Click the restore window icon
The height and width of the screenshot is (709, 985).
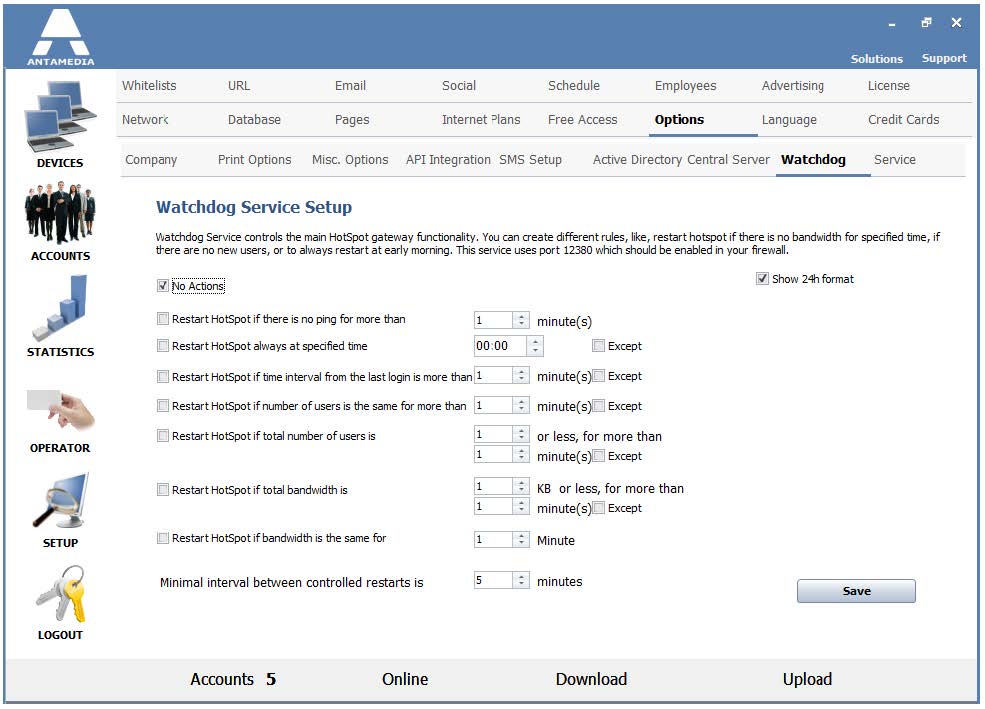point(926,23)
